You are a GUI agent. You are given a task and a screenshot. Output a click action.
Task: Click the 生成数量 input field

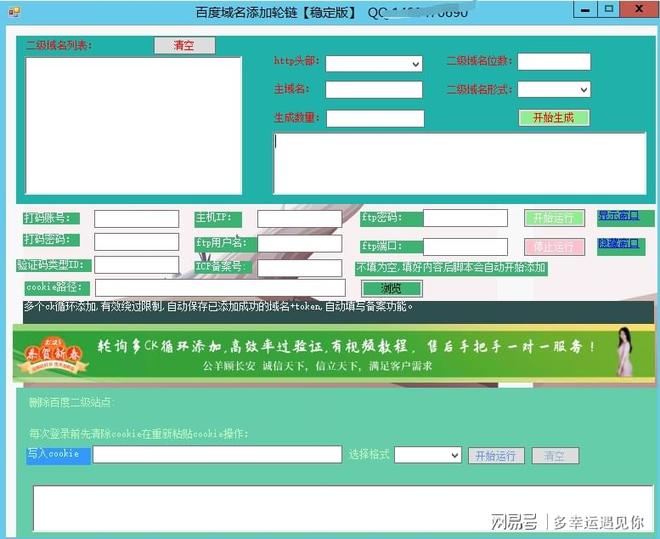(375, 119)
